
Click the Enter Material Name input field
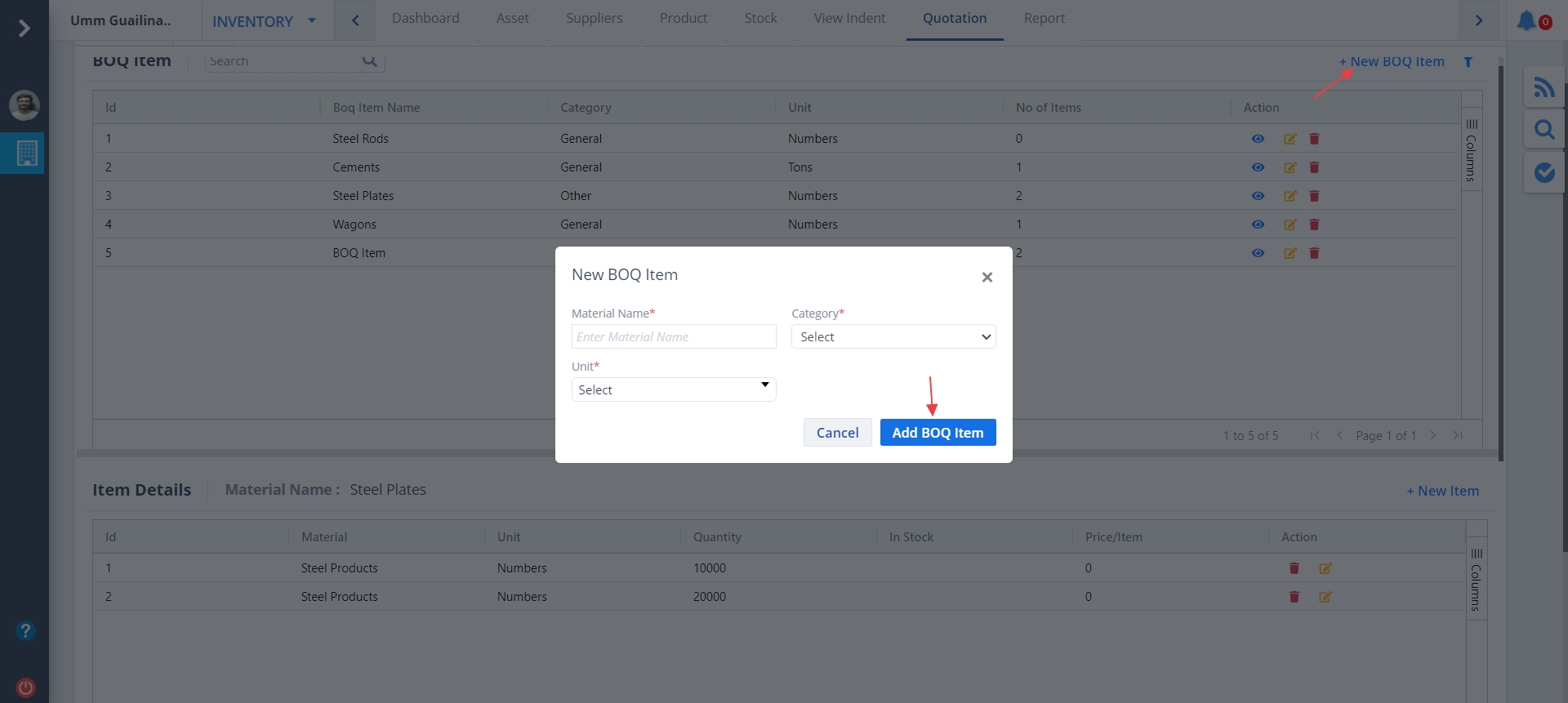pyautogui.click(x=673, y=337)
